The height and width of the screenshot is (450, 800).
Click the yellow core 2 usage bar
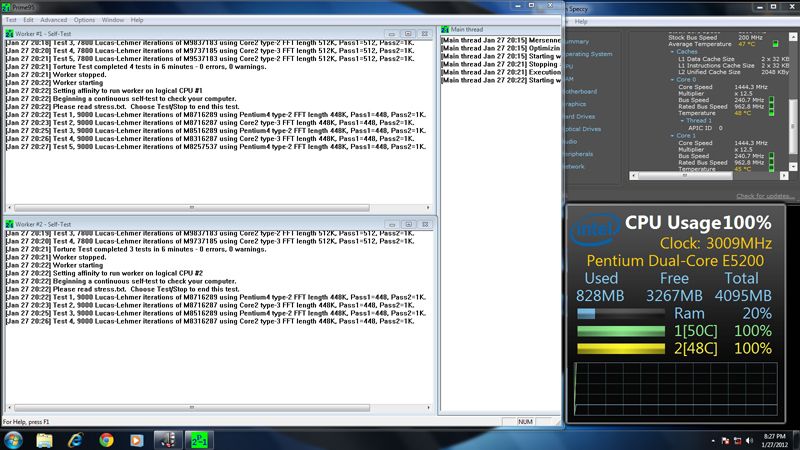click(x=621, y=348)
